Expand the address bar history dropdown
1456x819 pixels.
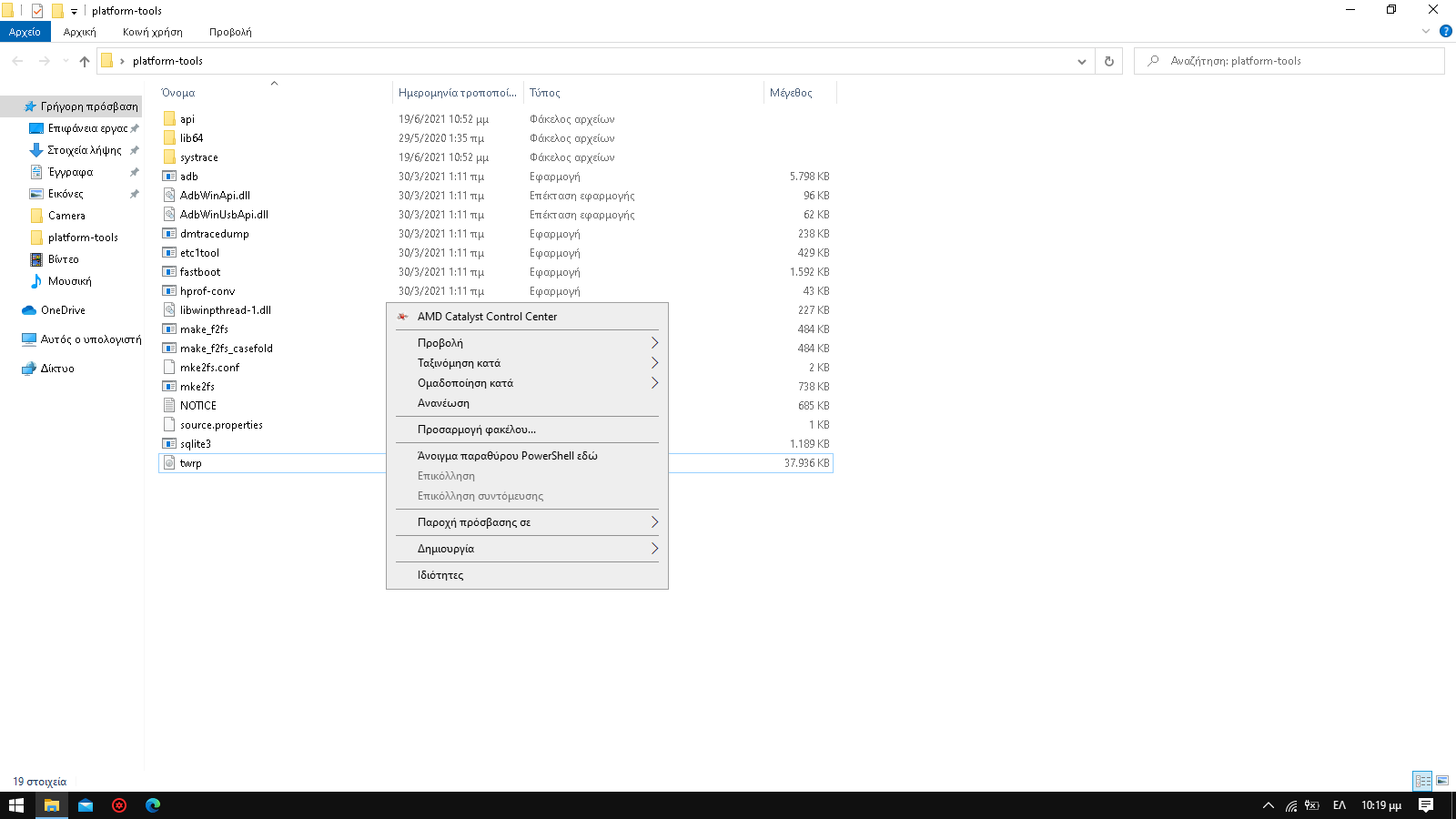coord(1081,61)
